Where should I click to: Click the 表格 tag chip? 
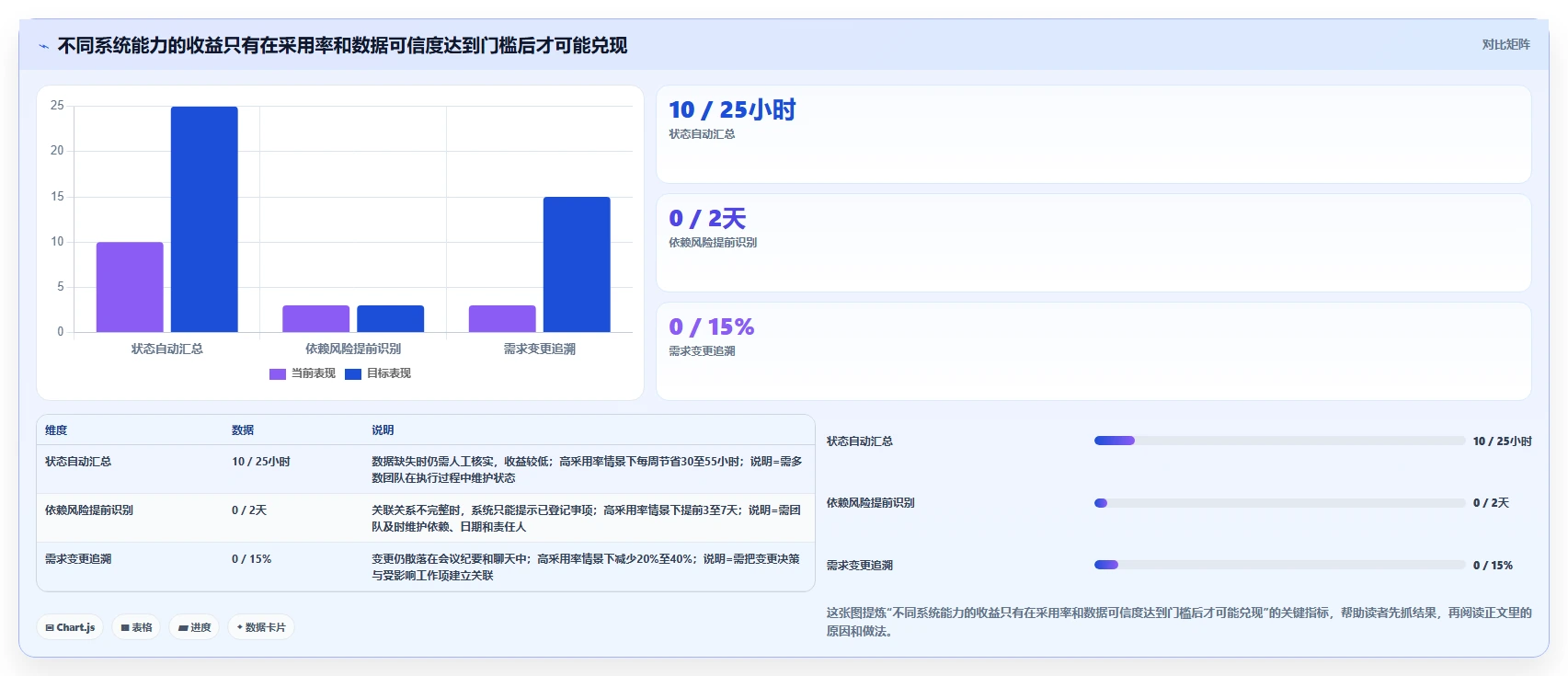tap(136, 627)
